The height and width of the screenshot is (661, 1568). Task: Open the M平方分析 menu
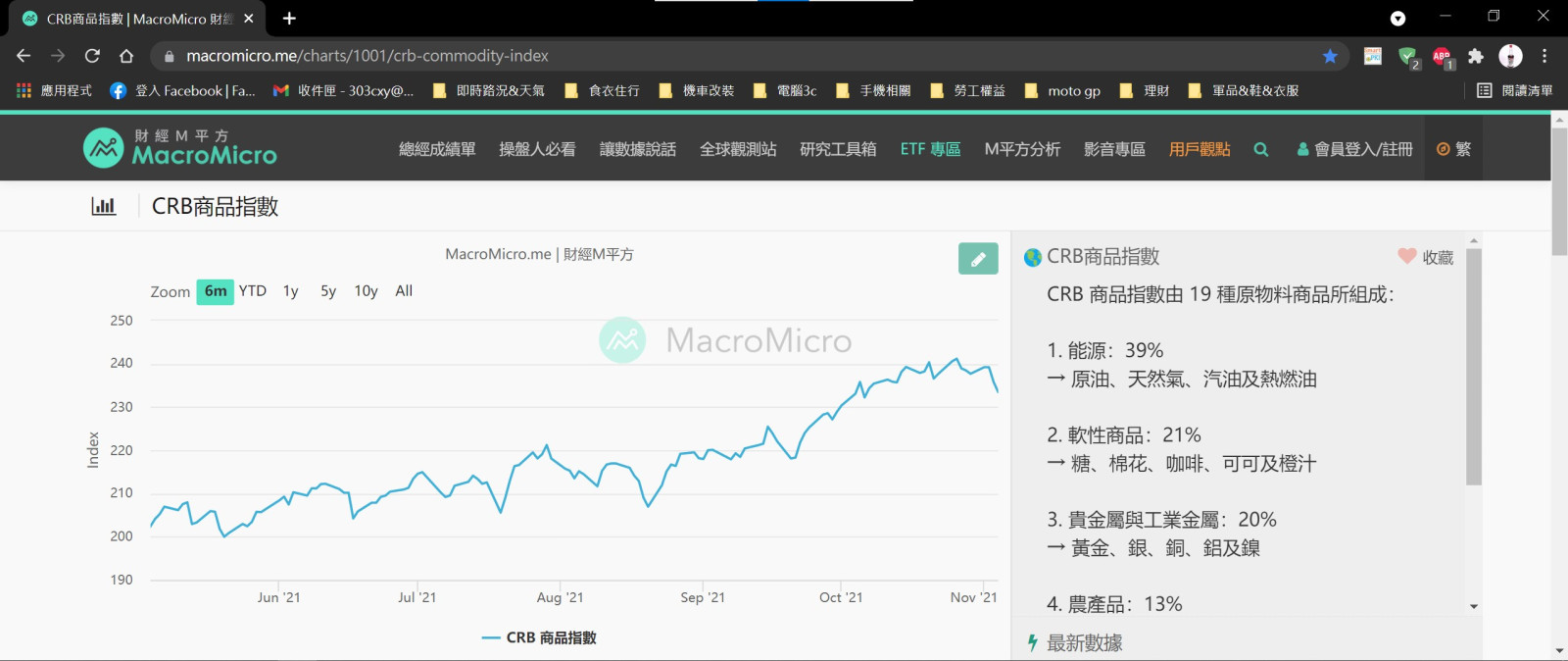click(1022, 149)
